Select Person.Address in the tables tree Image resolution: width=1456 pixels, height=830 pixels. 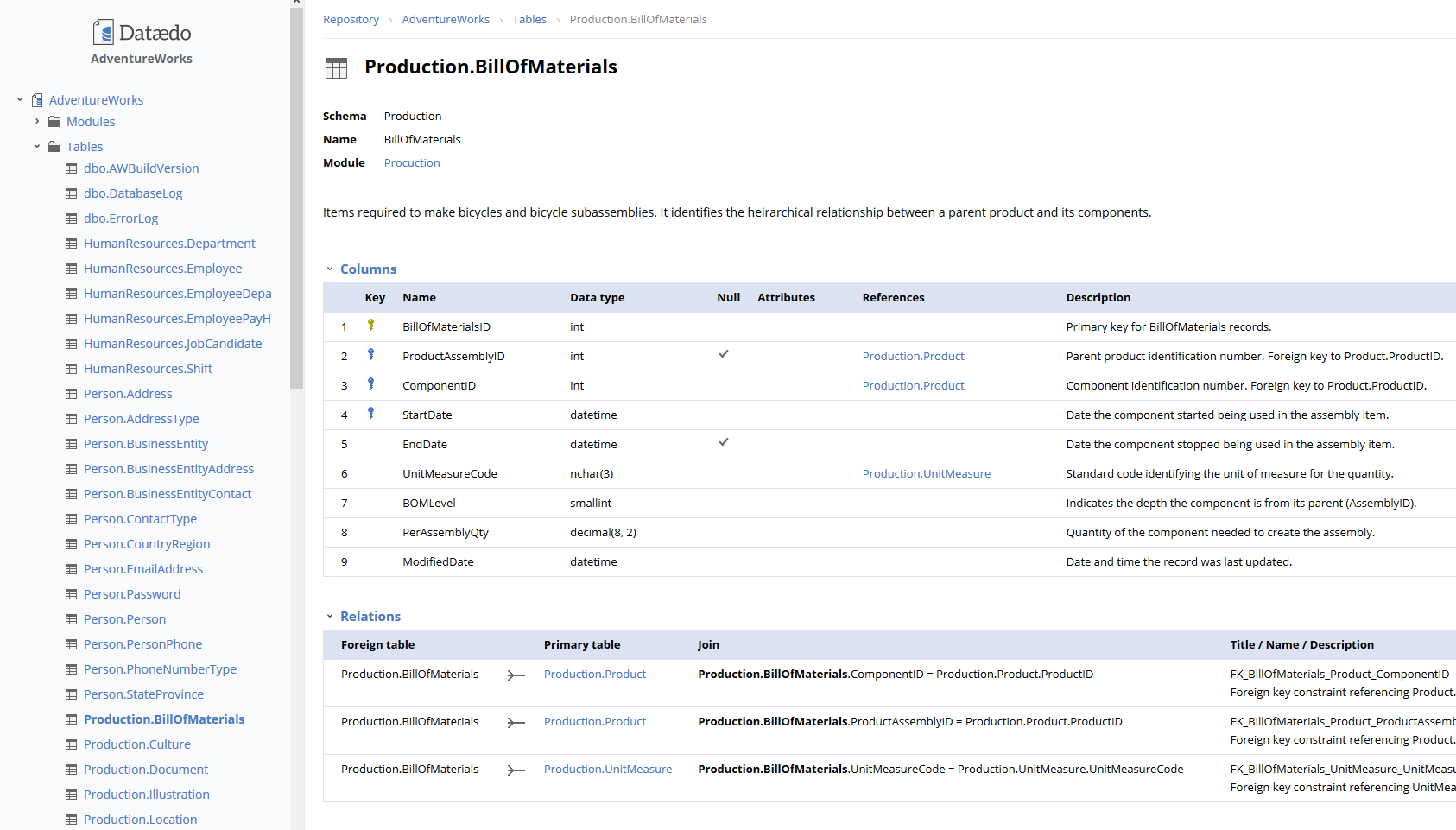[x=128, y=394]
